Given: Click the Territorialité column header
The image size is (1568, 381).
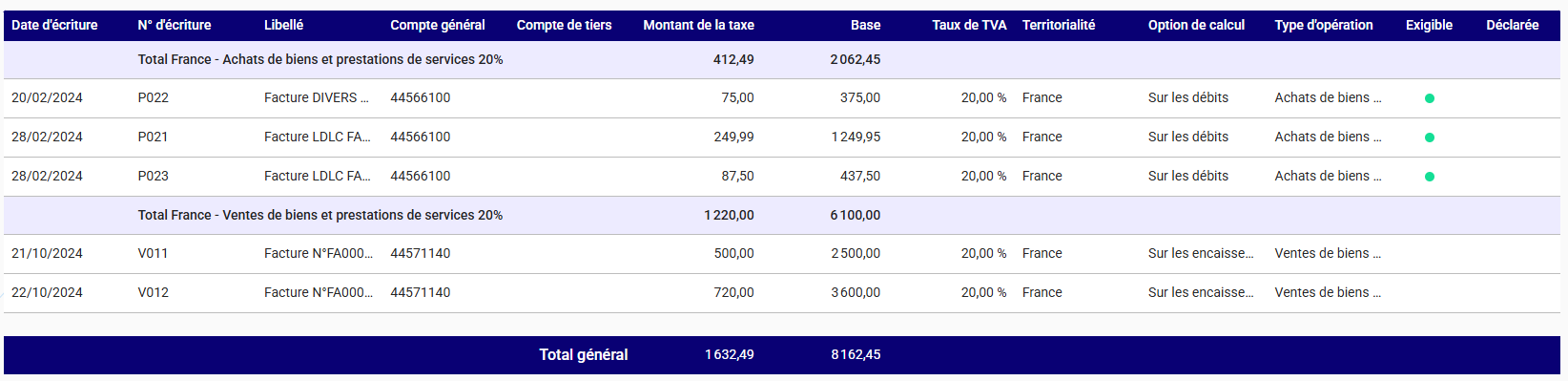Looking at the screenshot, I should point(1059,25).
